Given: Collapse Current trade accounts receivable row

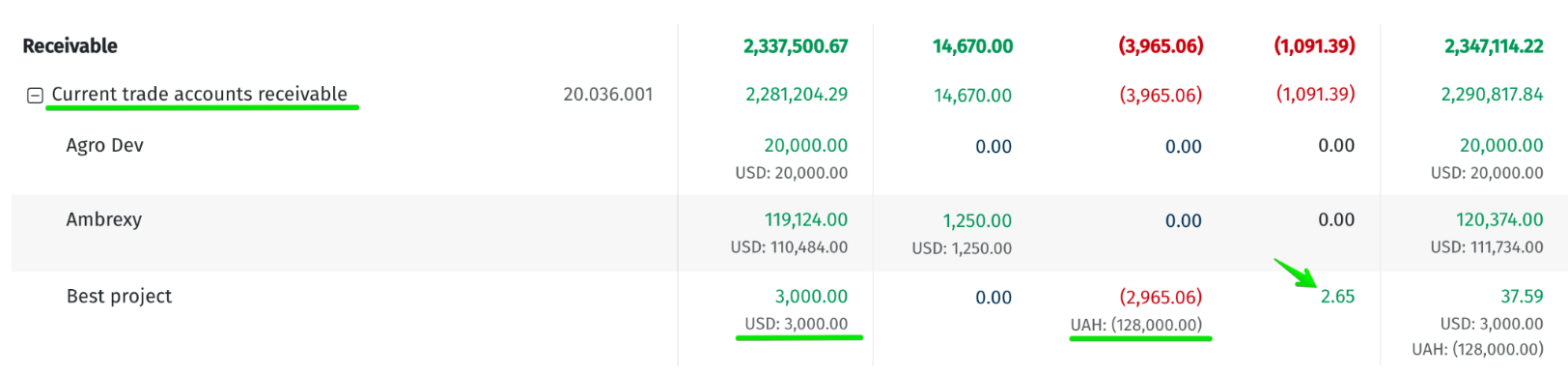Looking at the screenshot, I should [x=35, y=96].
